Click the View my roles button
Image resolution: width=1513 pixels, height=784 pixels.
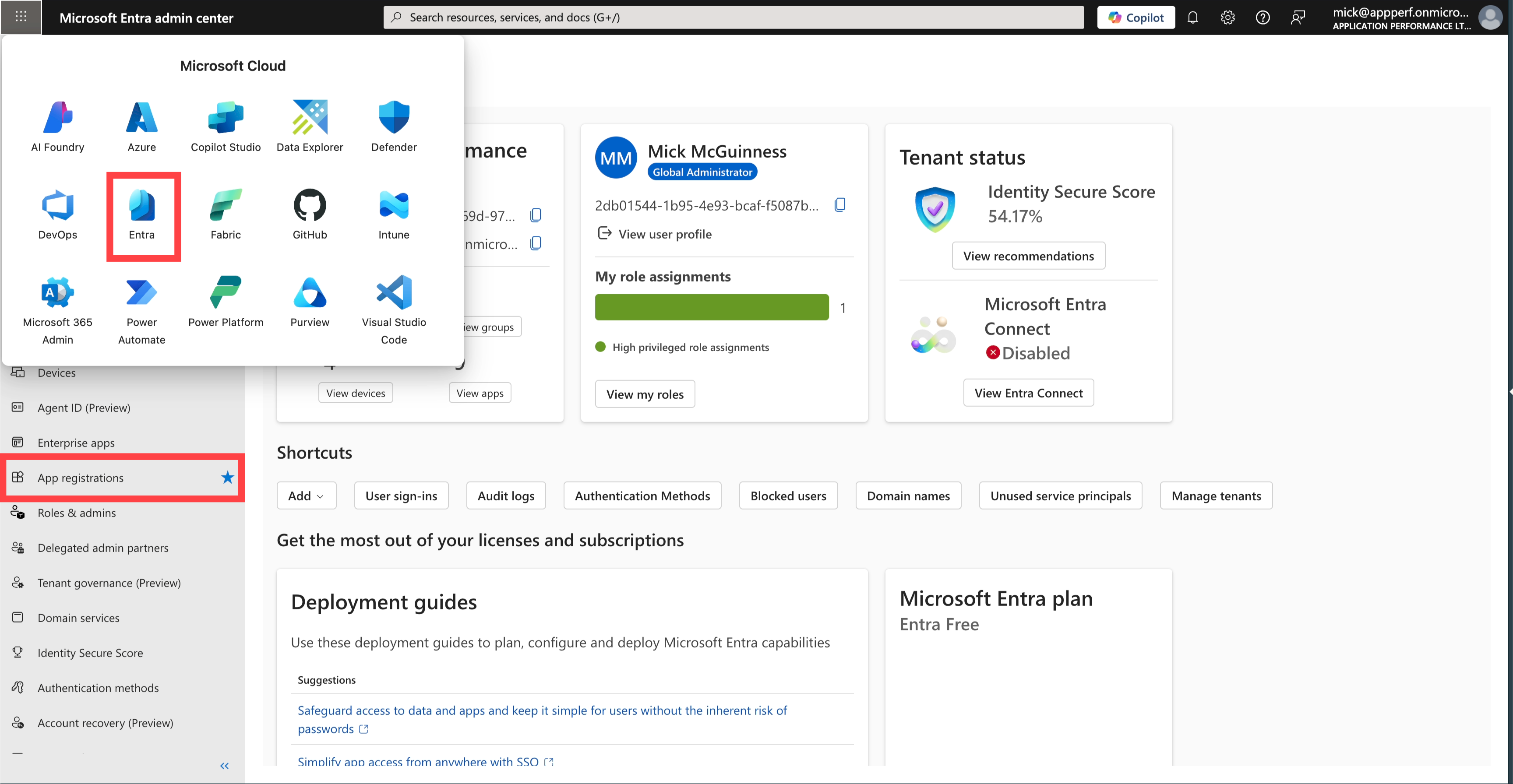click(644, 394)
